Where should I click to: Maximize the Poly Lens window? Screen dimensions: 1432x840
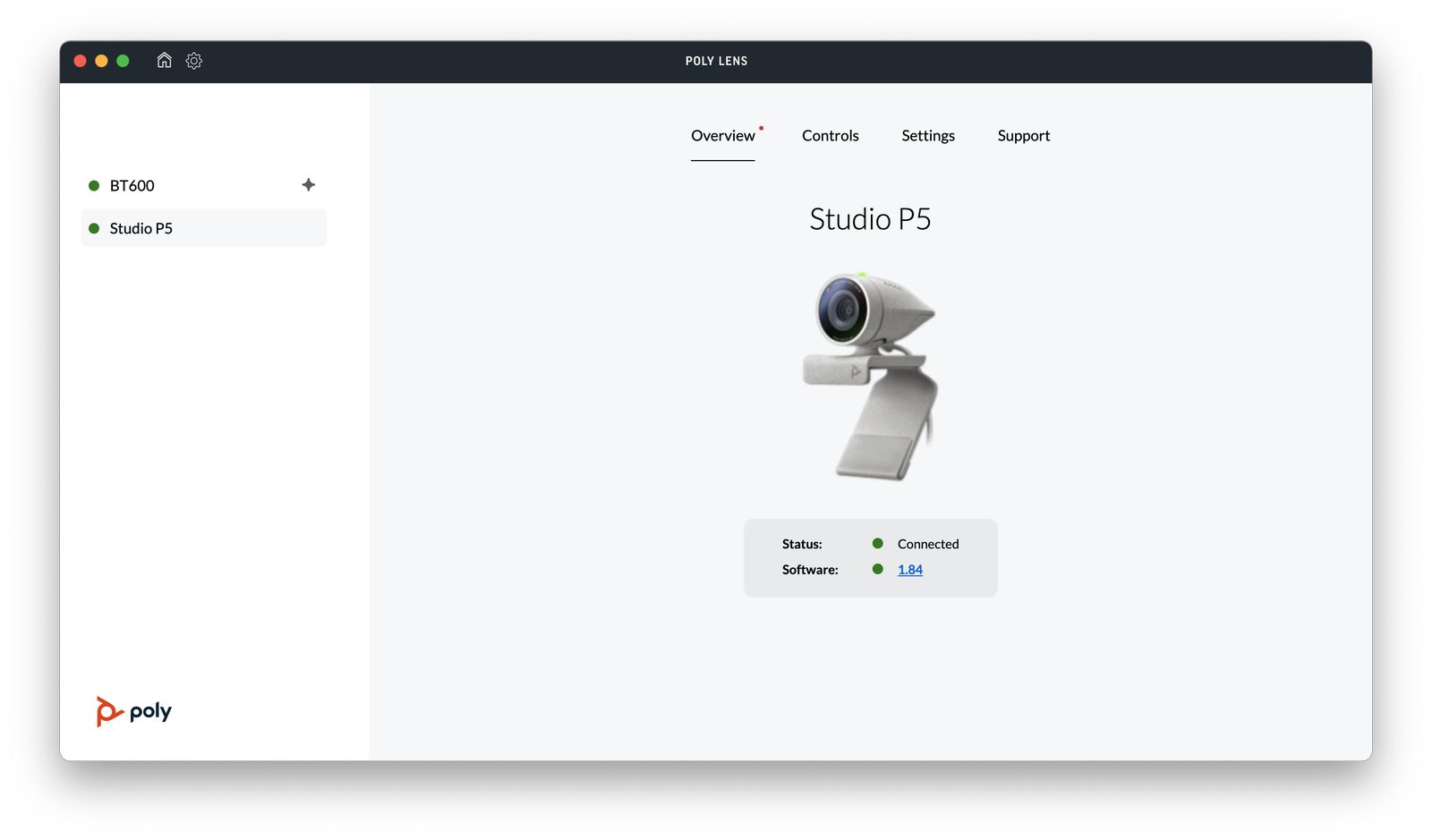pyautogui.click(x=123, y=61)
